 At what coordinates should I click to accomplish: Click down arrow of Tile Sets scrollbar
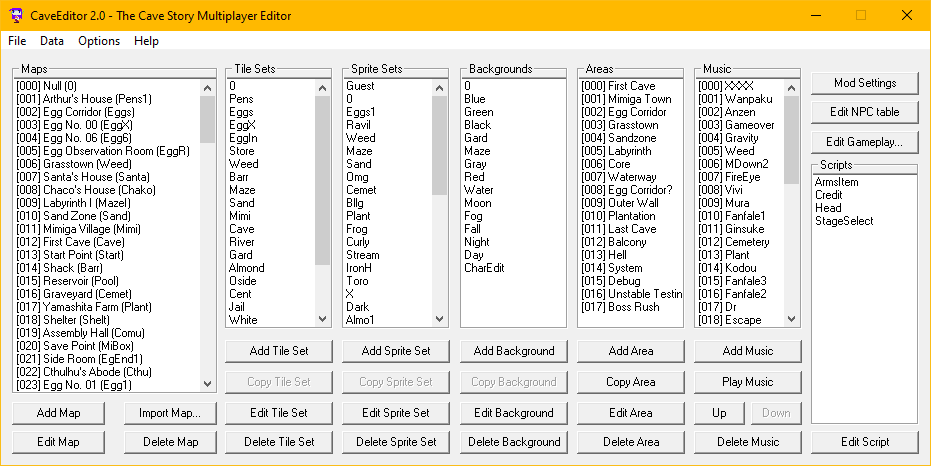[x=322, y=319]
